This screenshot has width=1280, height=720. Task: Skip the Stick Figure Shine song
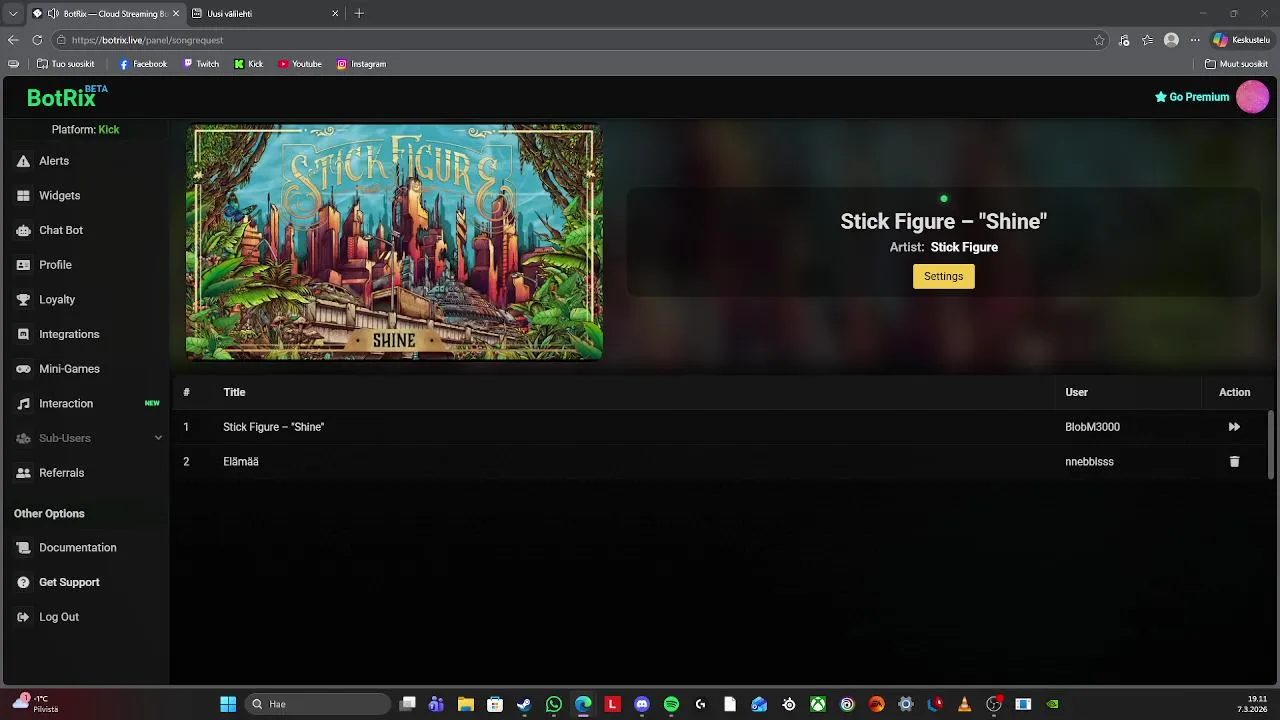(x=1234, y=427)
